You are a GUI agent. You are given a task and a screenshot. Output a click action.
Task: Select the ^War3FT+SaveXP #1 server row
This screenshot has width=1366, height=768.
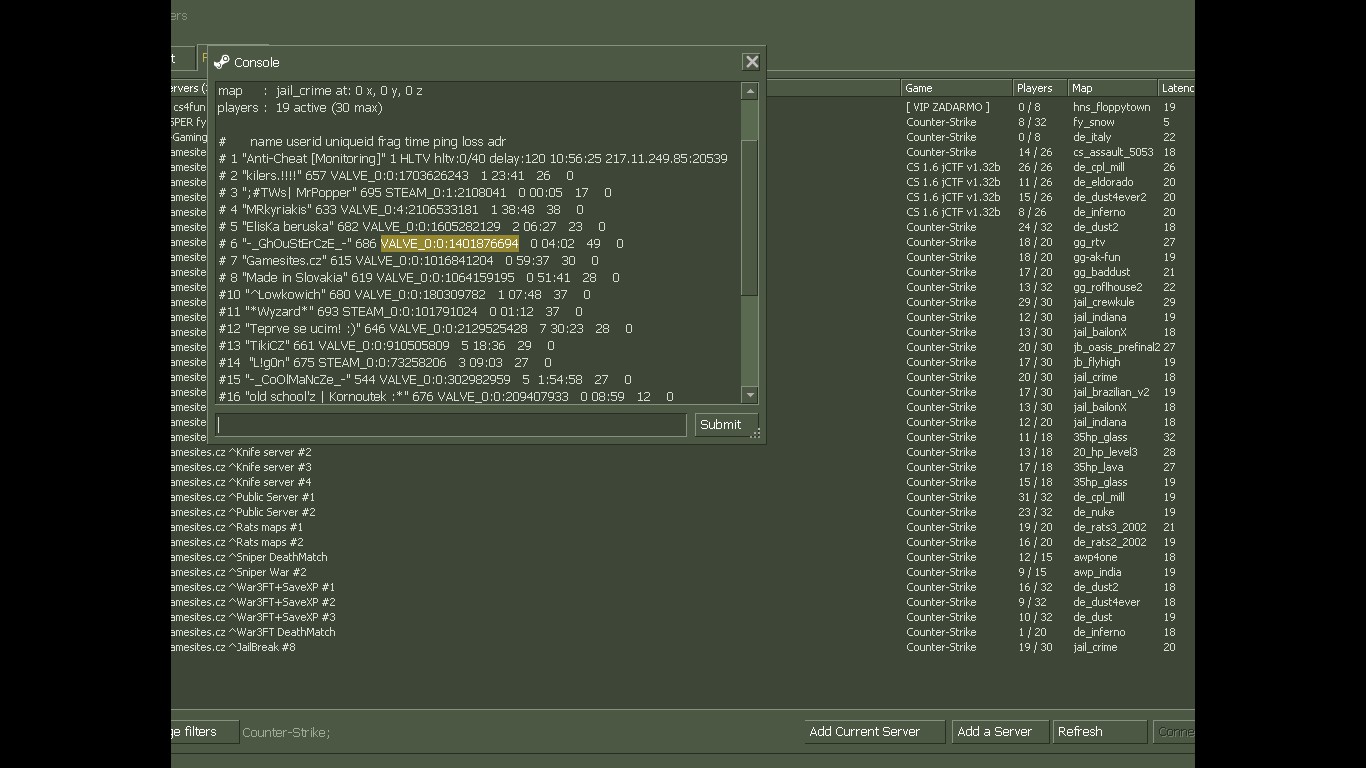click(x=682, y=587)
